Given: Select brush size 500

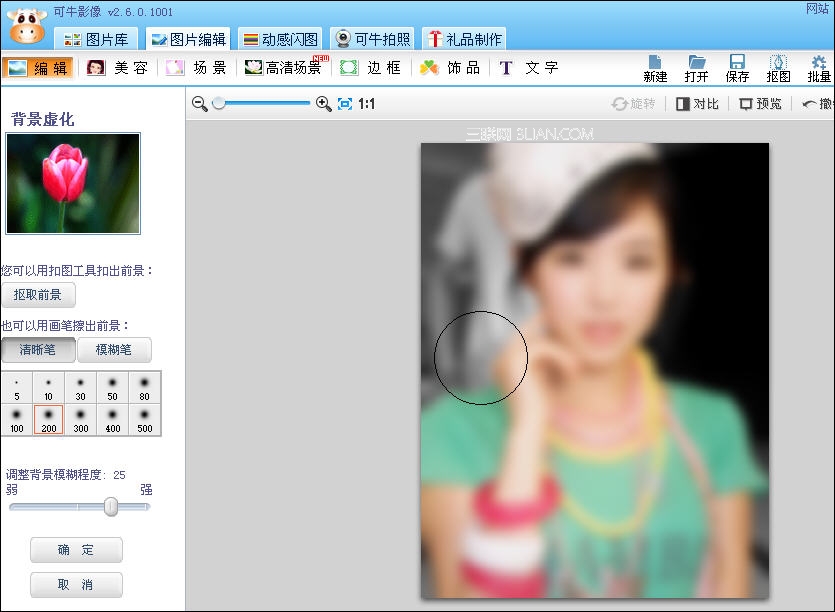Looking at the screenshot, I should [x=145, y=420].
